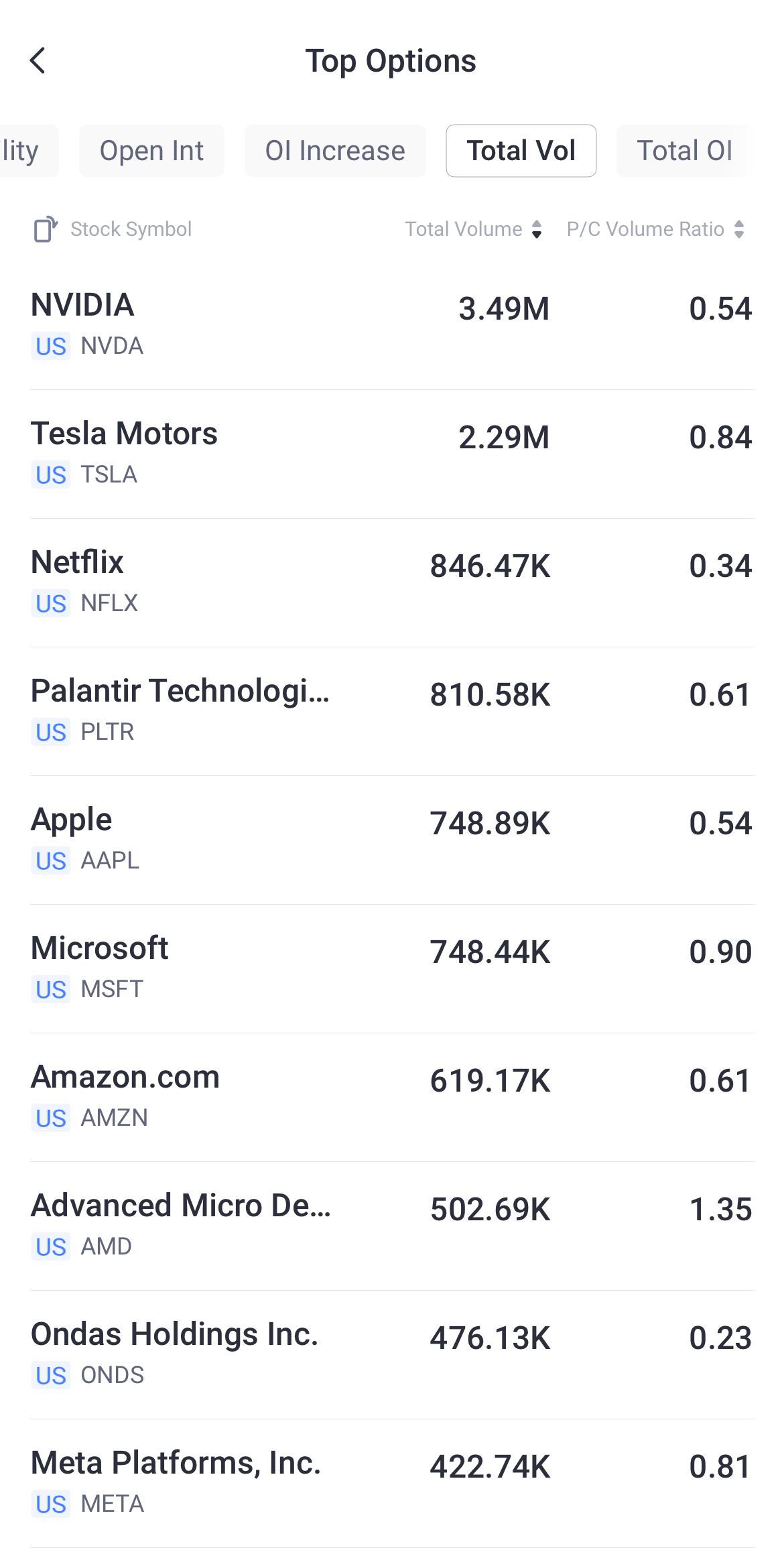Select the Netflix NFLX row

click(392, 582)
